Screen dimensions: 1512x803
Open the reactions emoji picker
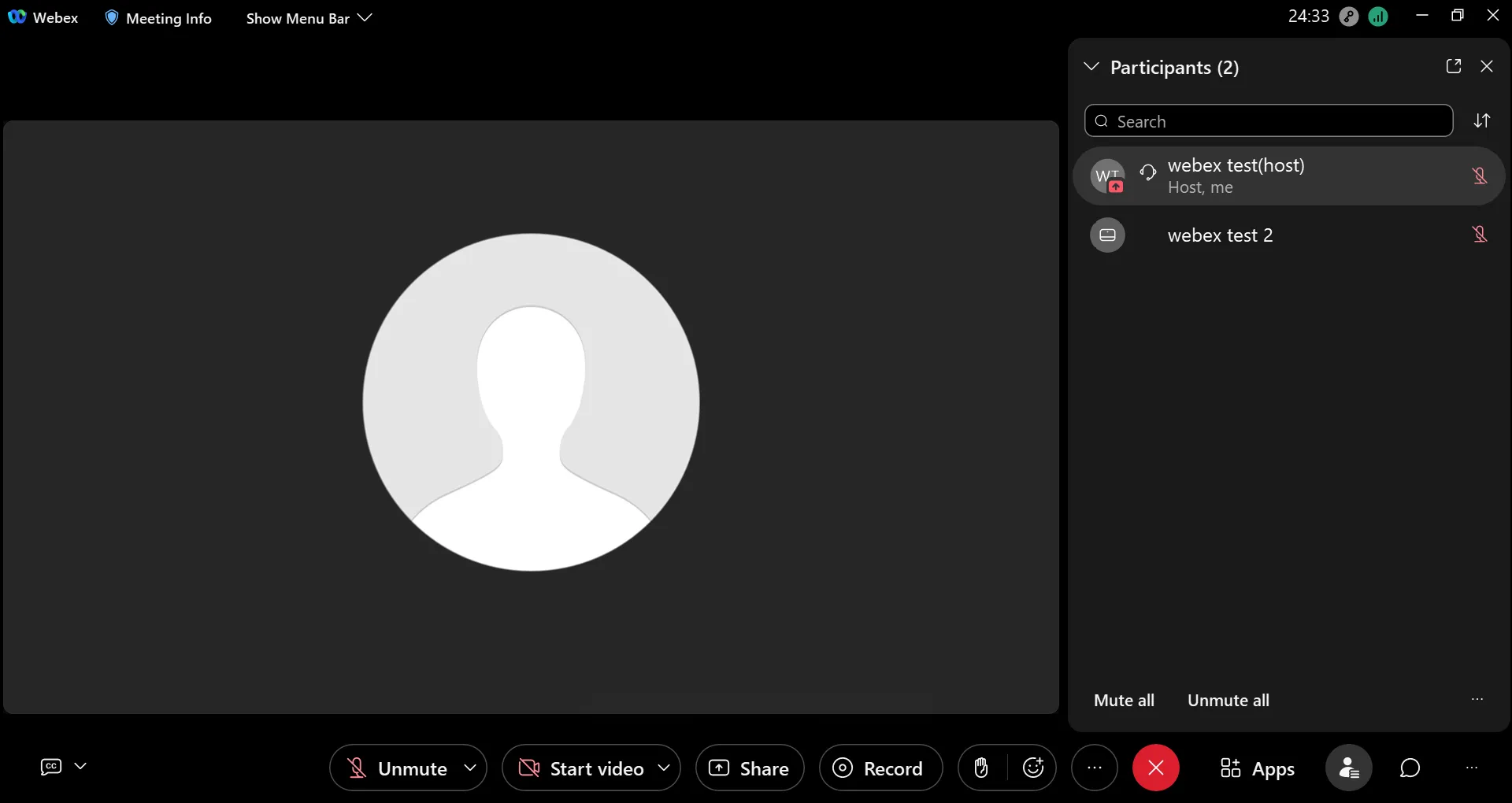(x=1032, y=768)
